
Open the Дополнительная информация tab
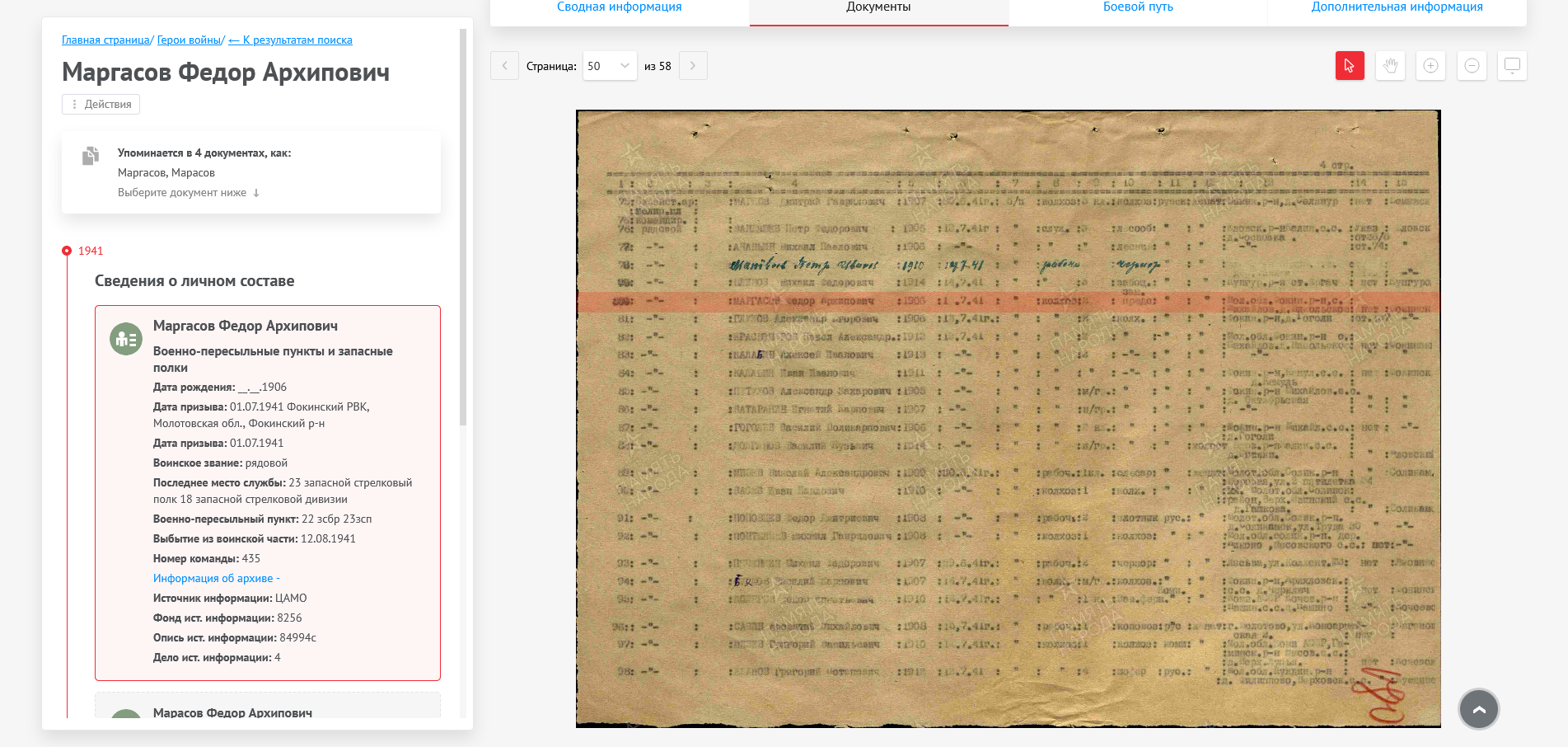tap(1397, 7)
